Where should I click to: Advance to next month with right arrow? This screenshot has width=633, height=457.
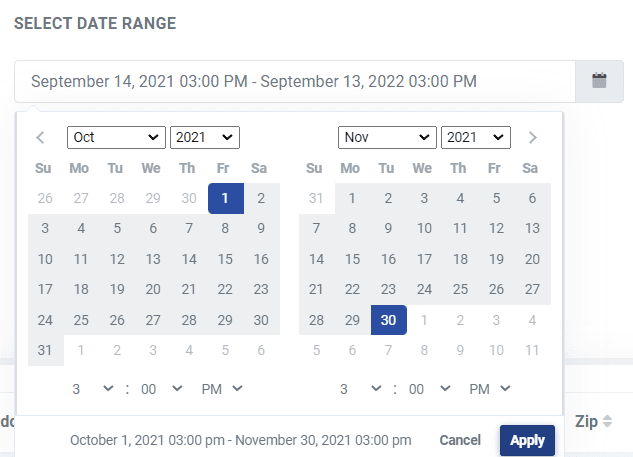pos(533,137)
